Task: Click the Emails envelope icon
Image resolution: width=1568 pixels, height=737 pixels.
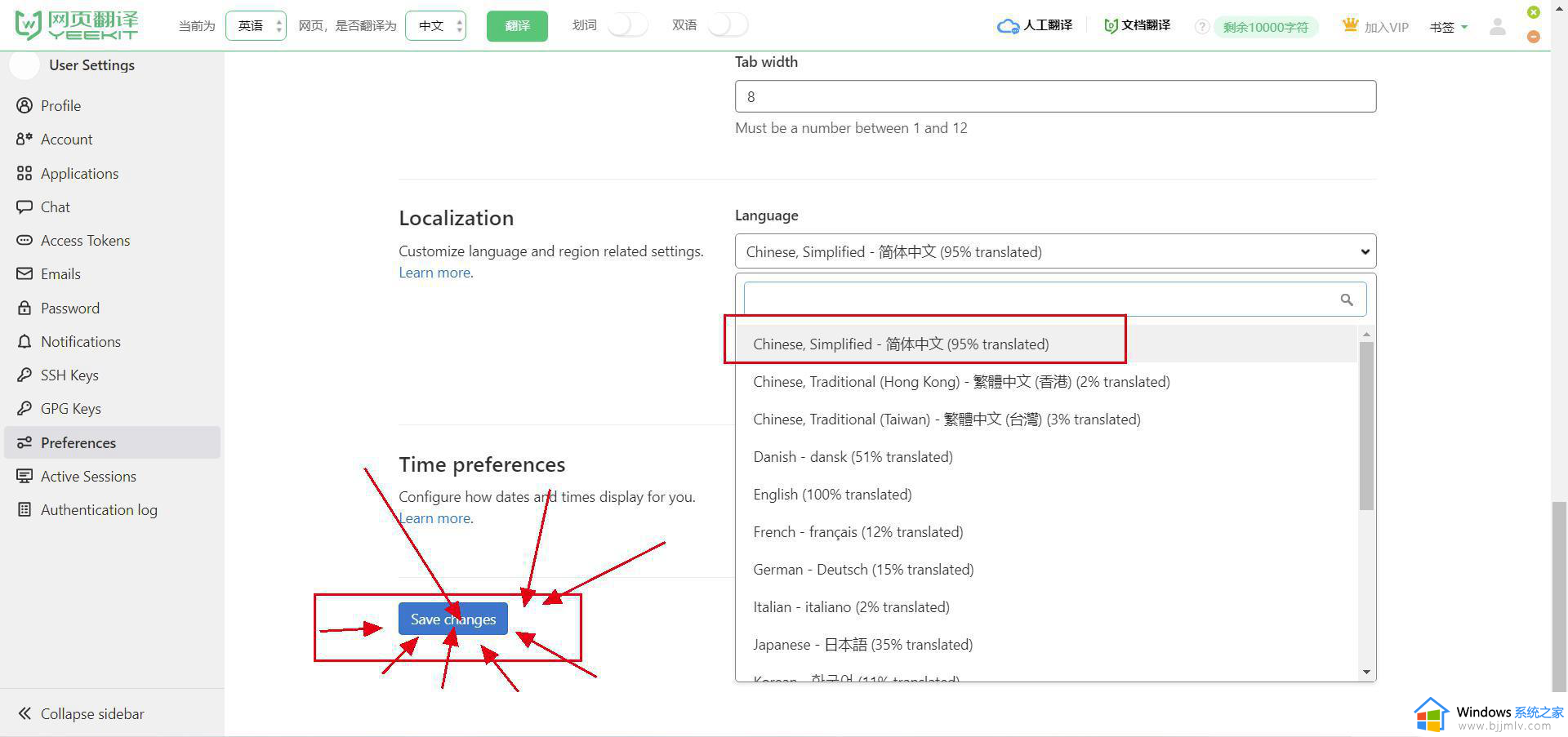Action: (24, 273)
